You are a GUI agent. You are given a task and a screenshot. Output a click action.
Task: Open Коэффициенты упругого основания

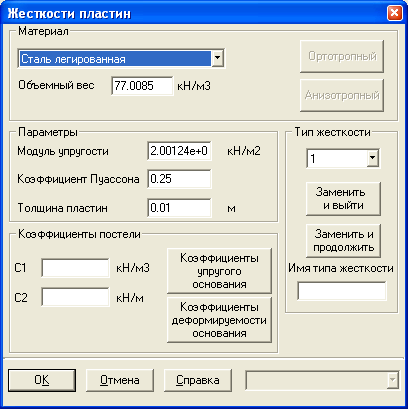pos(219,271)
